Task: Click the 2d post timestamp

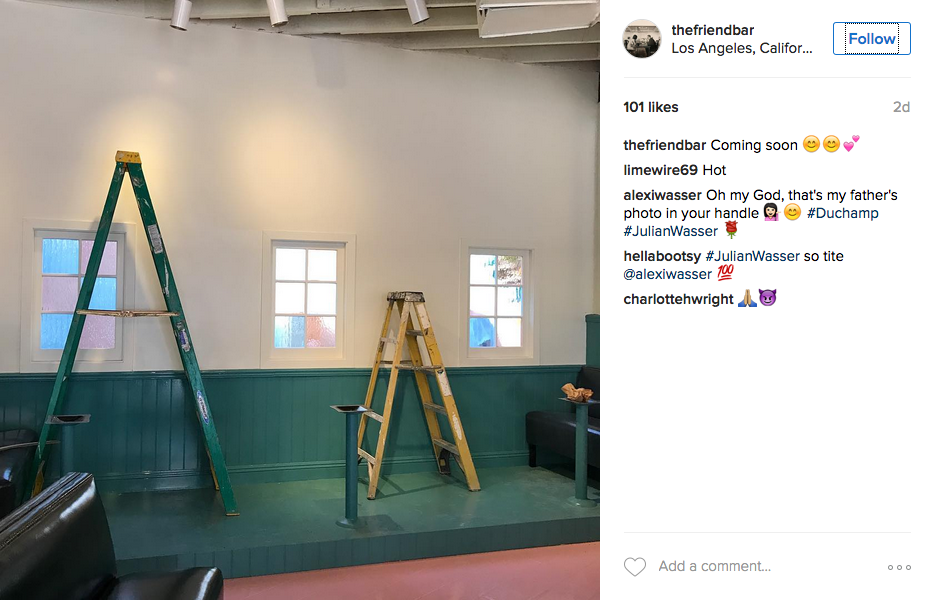Action: pyautogui.click(x=901, y=107)
